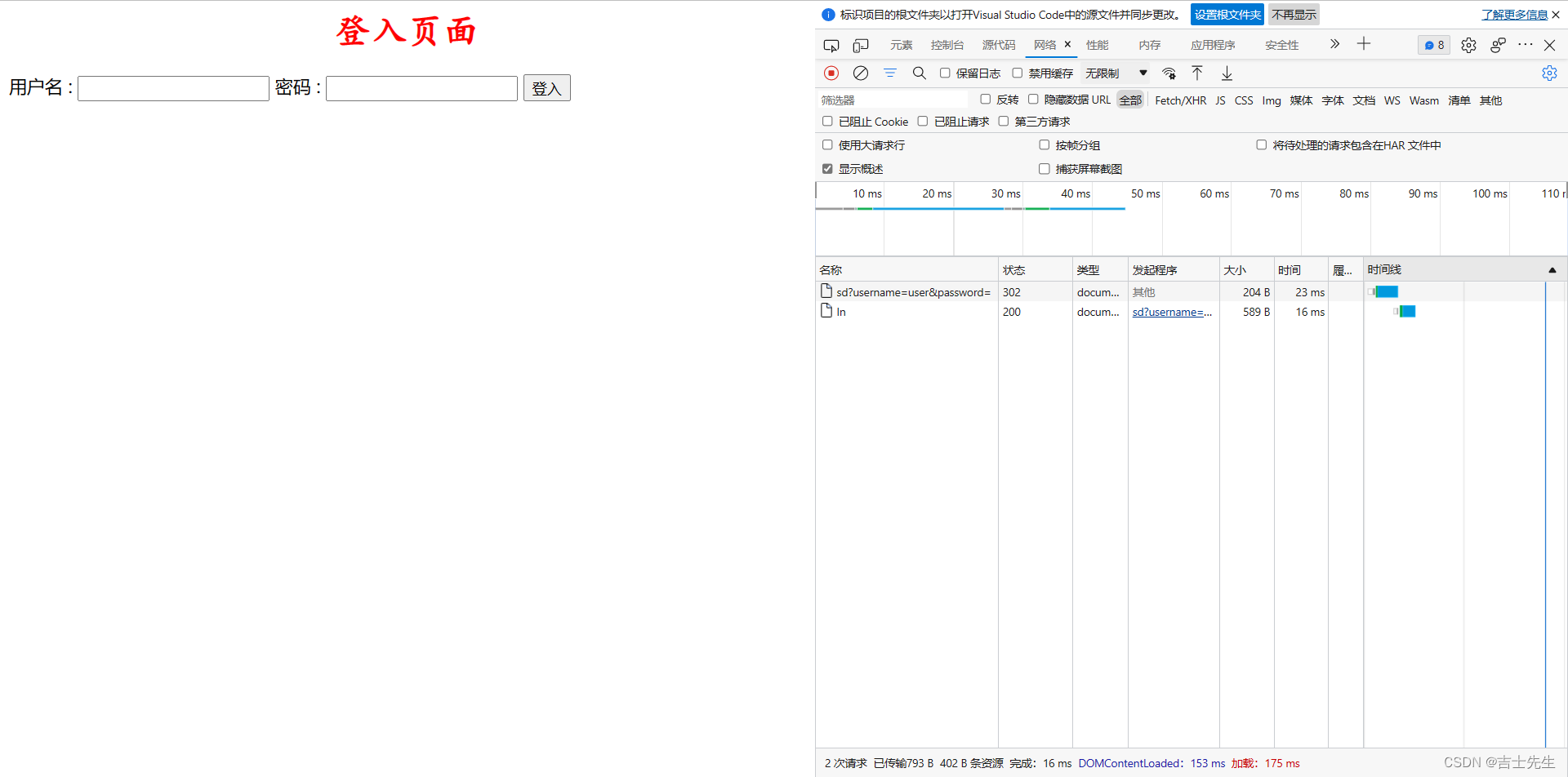Switch to Elements tab (元素)
Screen dimensions: 1568x777
point(901,45)
